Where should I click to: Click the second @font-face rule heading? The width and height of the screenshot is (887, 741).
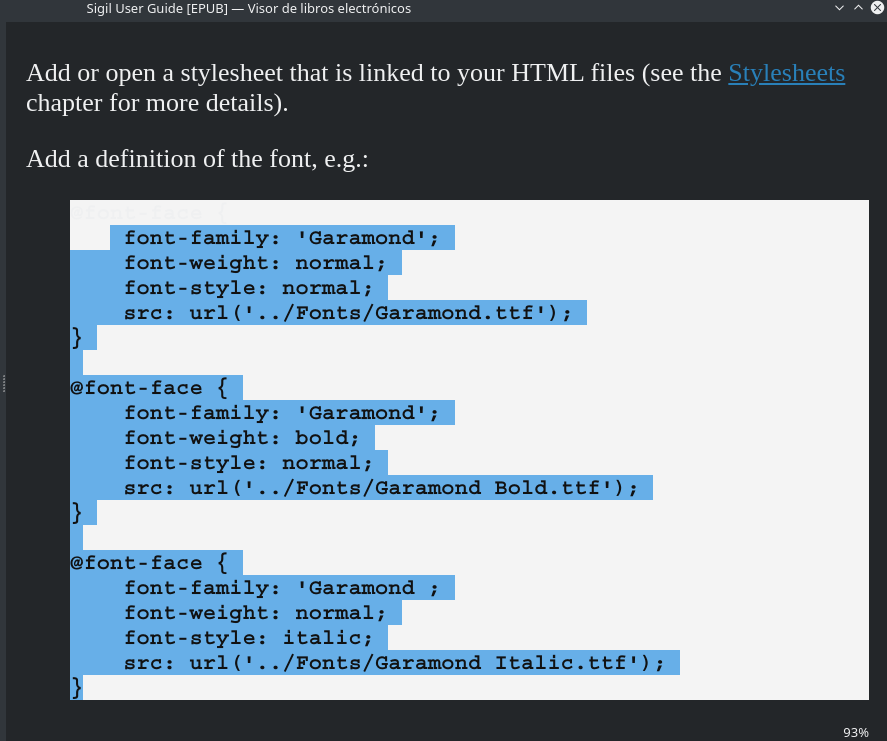[149, 388]
